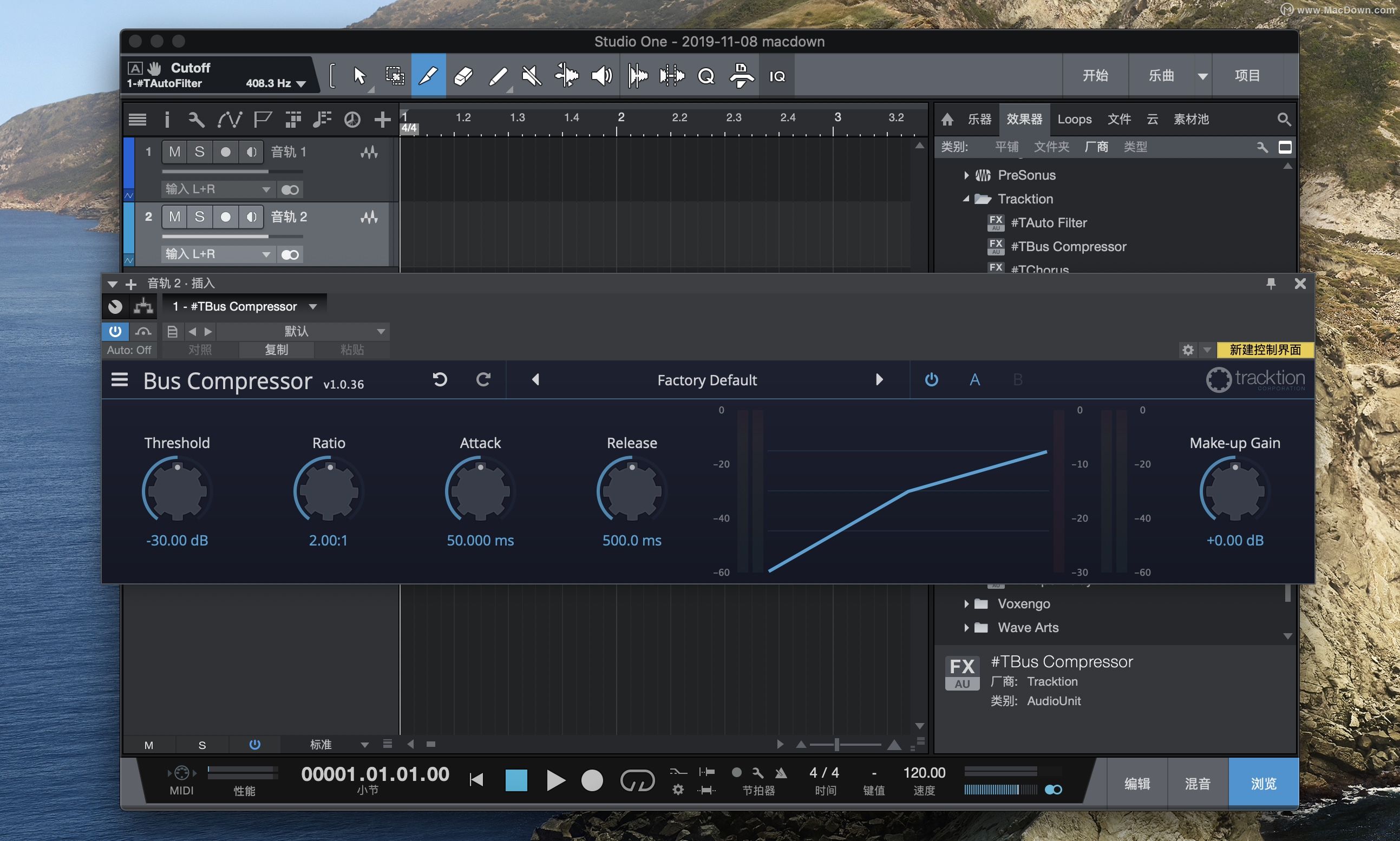The height and width of the screenshot is (841, 1400).
Task: Select the Listen speaker tool
Action: pos(601,76)
